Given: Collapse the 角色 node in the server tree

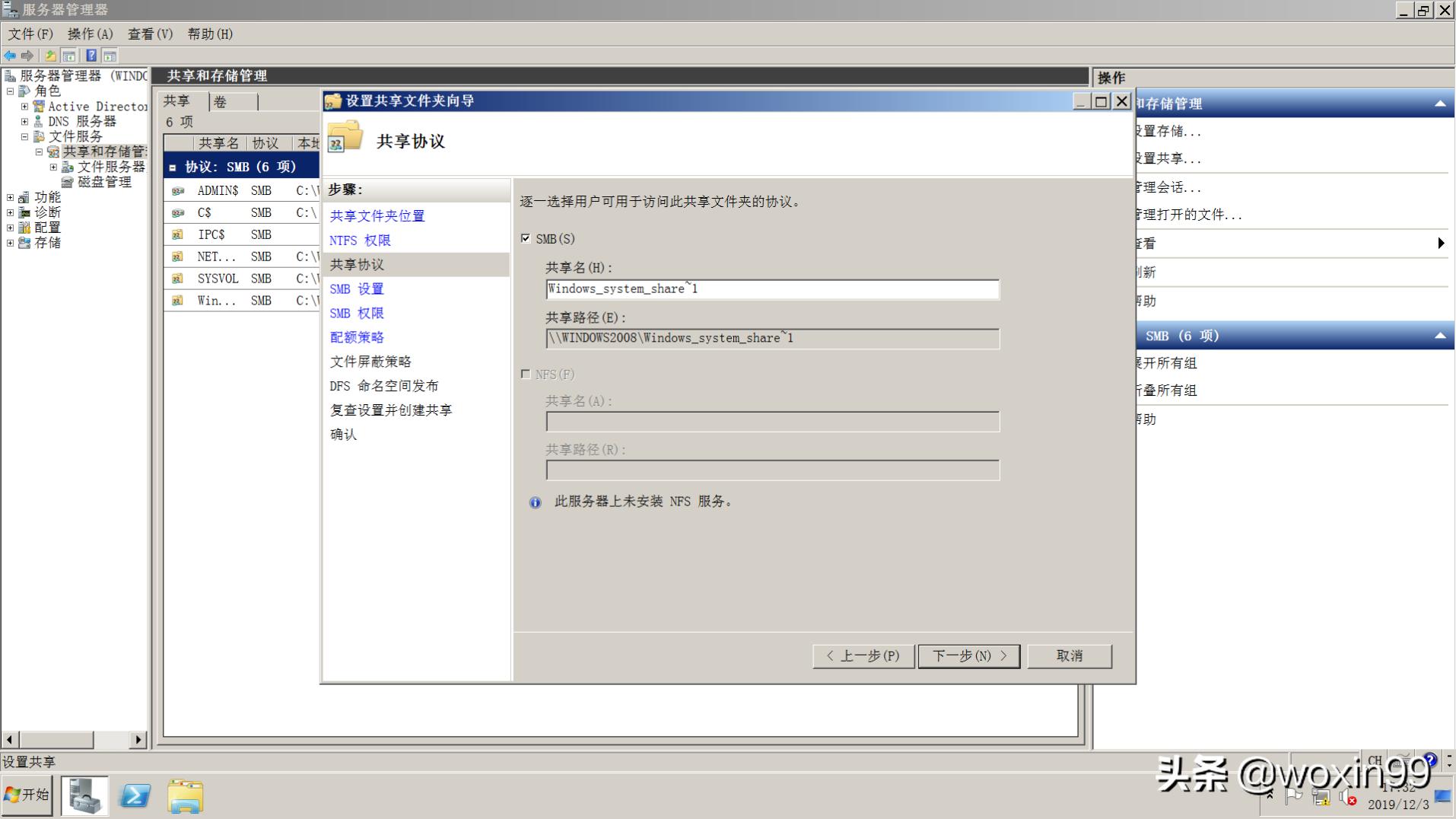Looking at the screenshot, I should click(x=10, y=91).
